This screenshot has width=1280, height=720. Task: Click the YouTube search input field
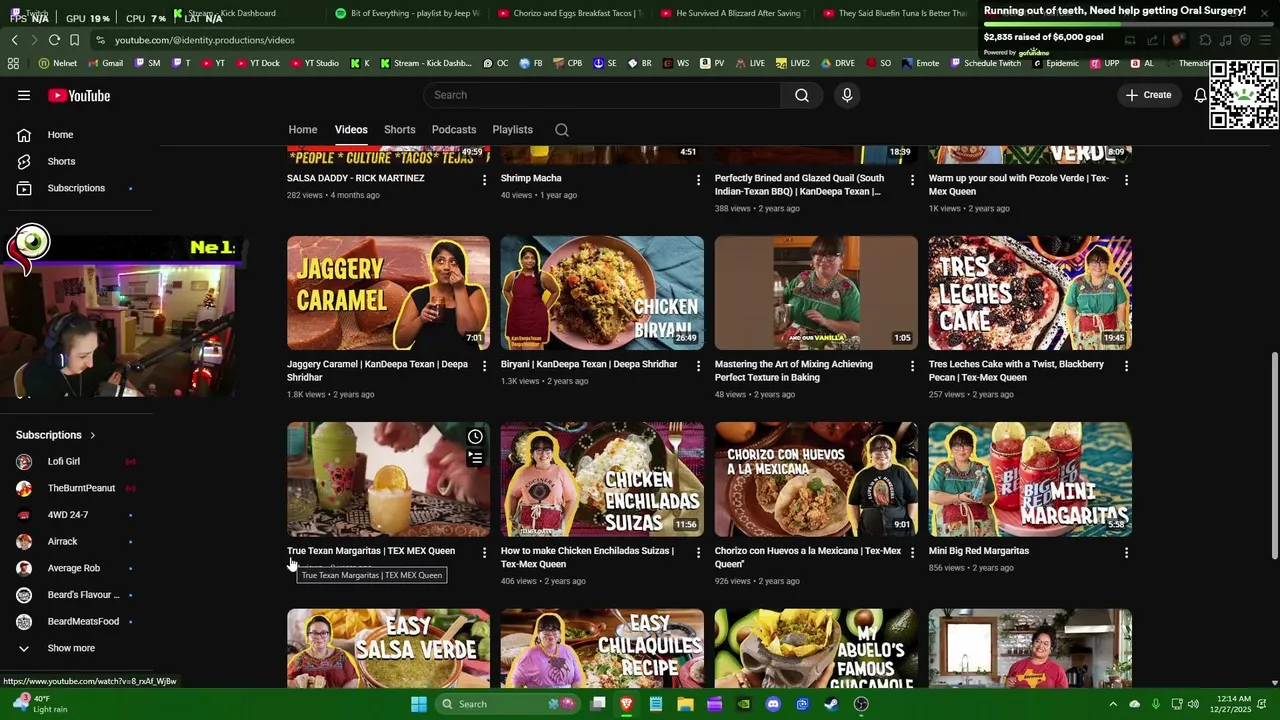click(602, 95)
